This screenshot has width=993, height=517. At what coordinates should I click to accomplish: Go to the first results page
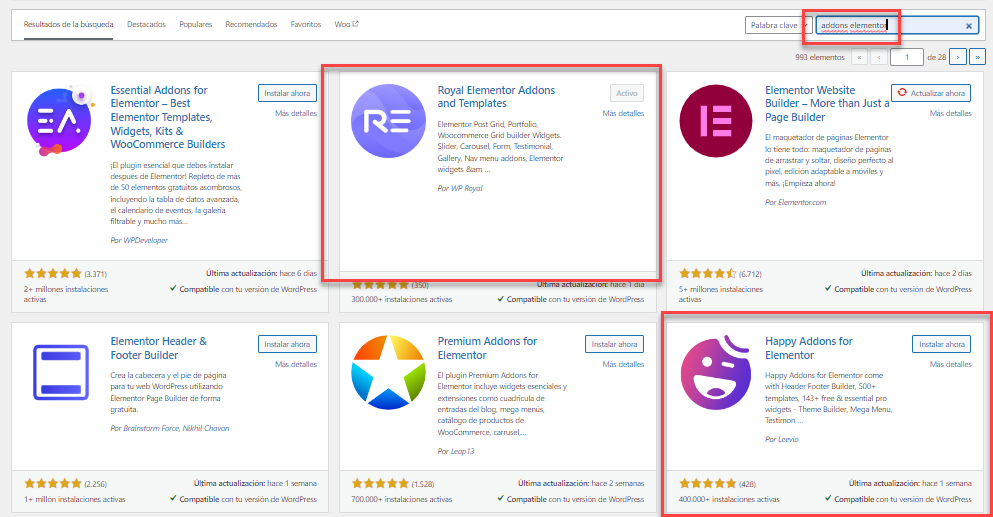(x=859, y=57)
